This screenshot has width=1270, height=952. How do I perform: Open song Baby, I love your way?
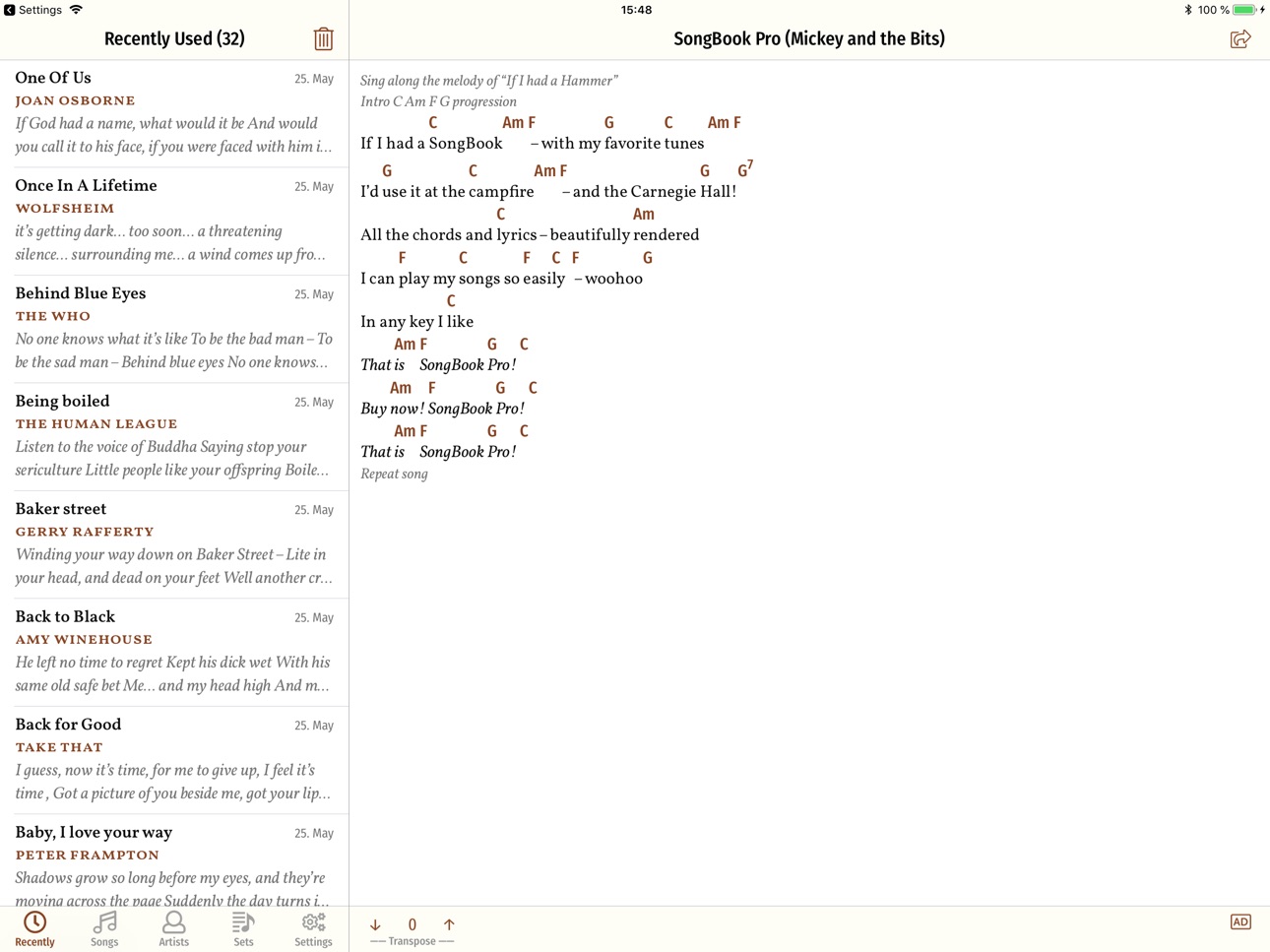(174, 860)
